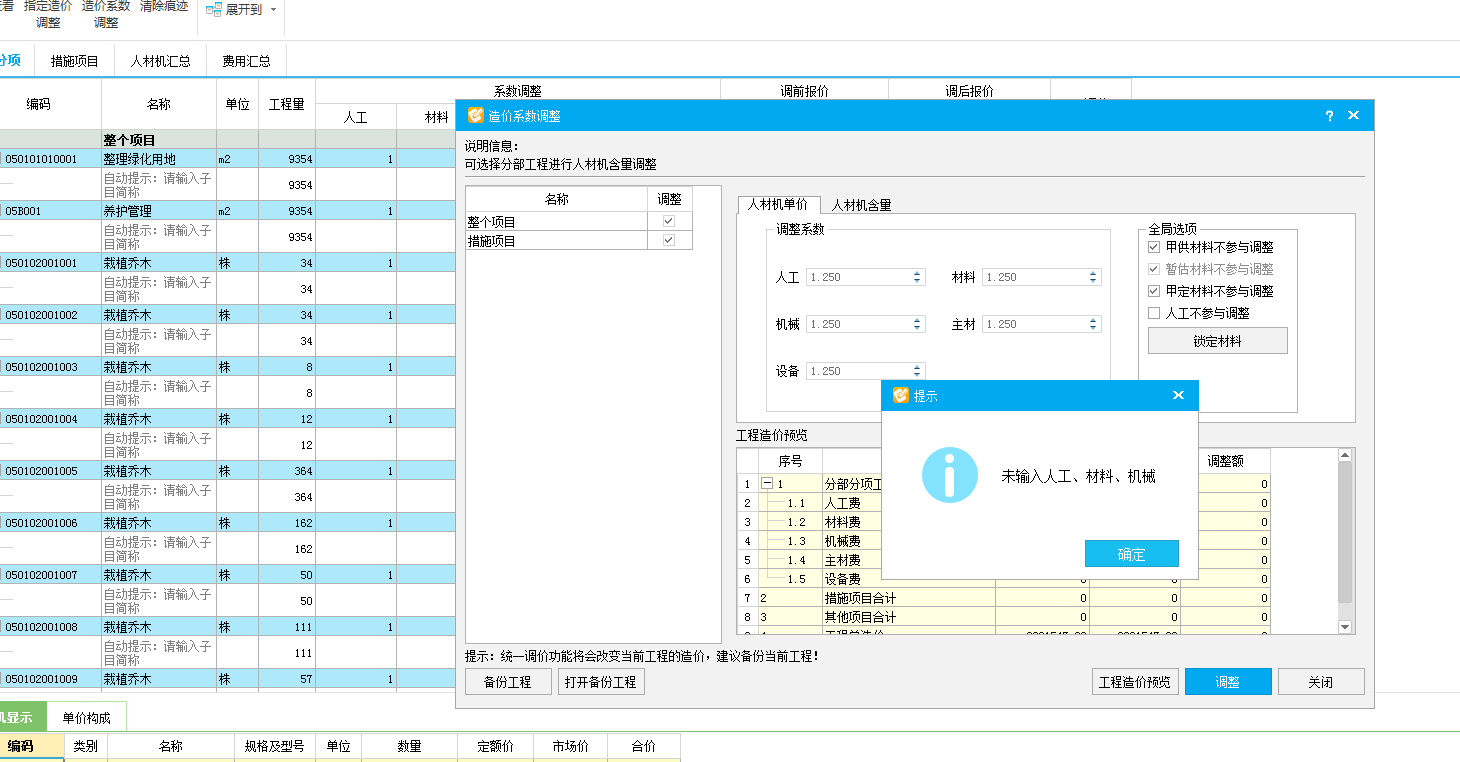Enable 人工不参与调整 checkbox
Screen dimensions: 1460x762
1154,313
